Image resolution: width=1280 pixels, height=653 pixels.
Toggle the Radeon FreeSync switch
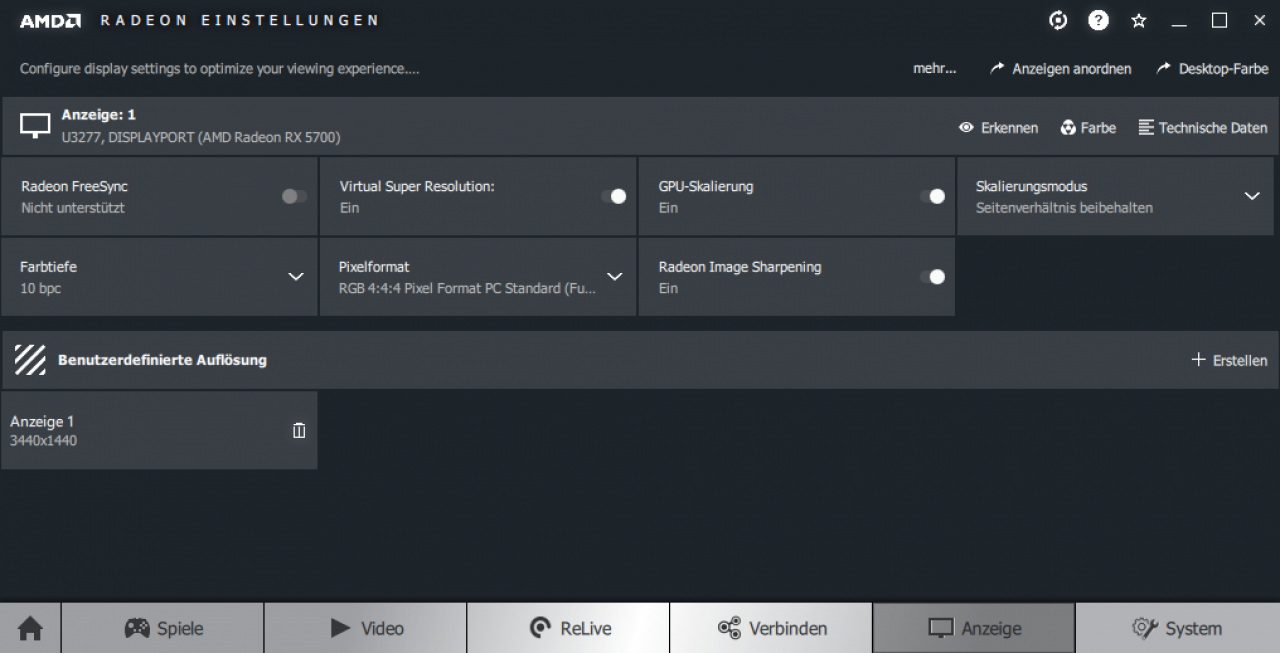294,196
